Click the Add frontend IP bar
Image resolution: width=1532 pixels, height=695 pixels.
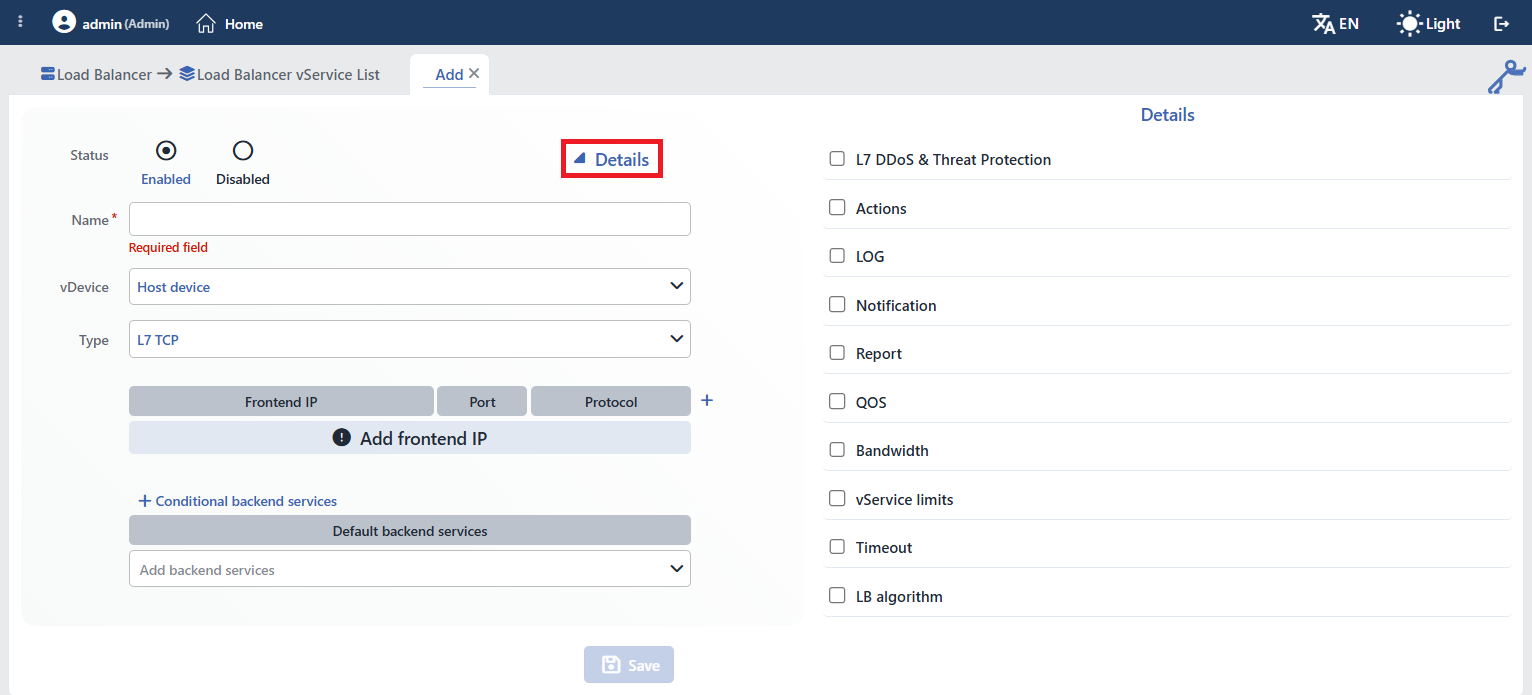pos(410,438)
